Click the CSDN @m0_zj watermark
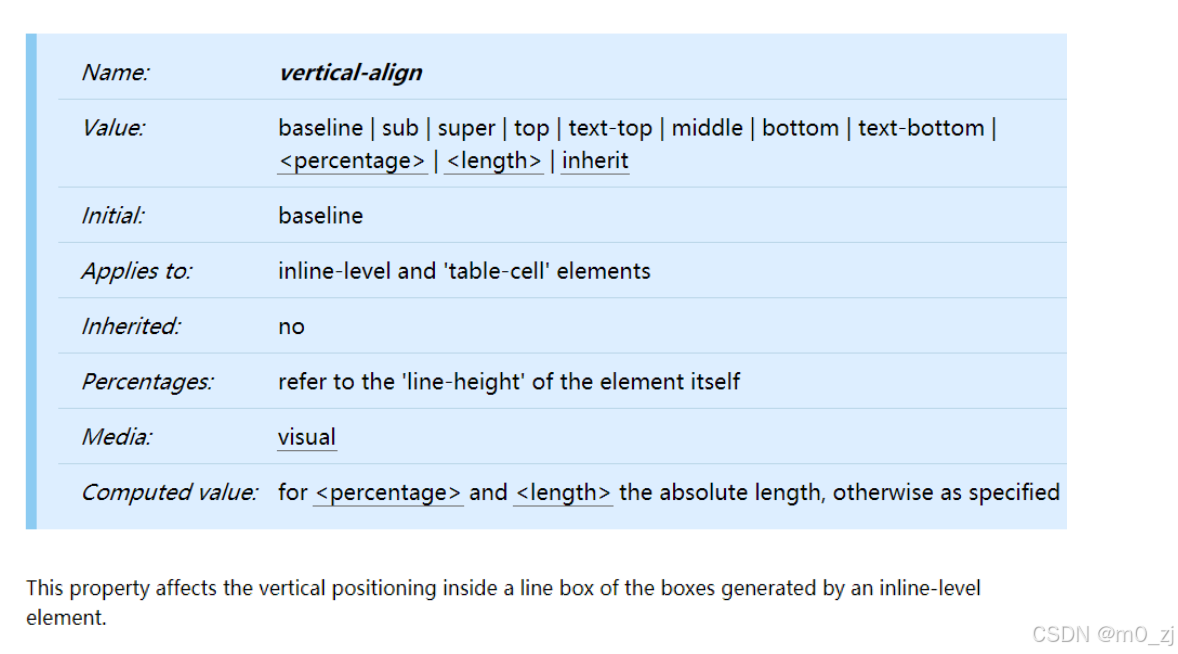The image size is (1178, 654). pos(1102,634)
